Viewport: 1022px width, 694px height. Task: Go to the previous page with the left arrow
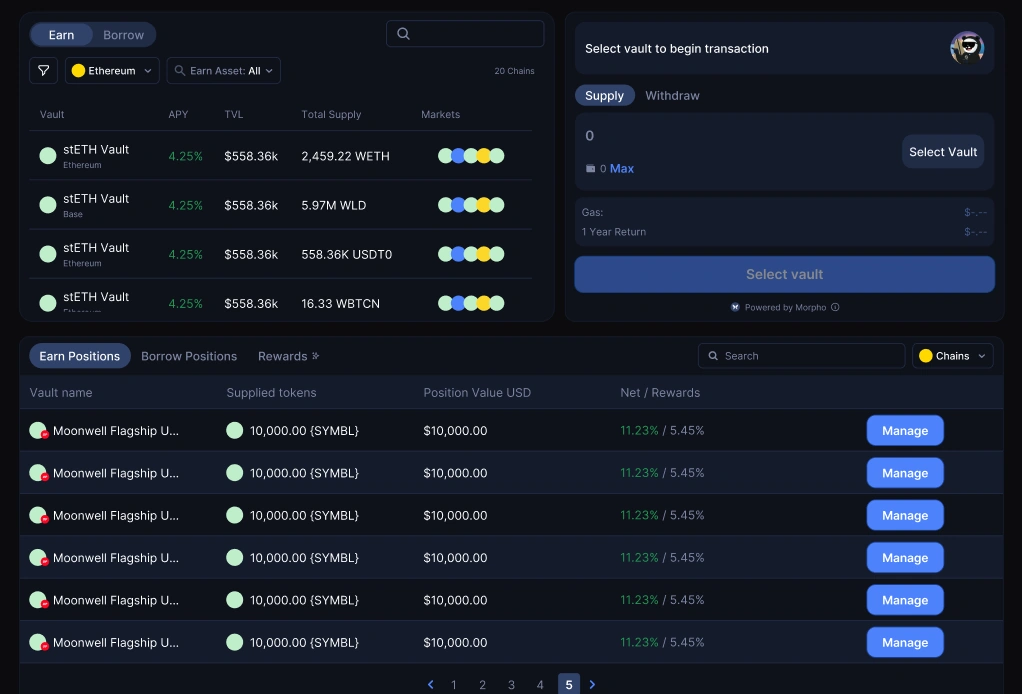tap(430, 684)
